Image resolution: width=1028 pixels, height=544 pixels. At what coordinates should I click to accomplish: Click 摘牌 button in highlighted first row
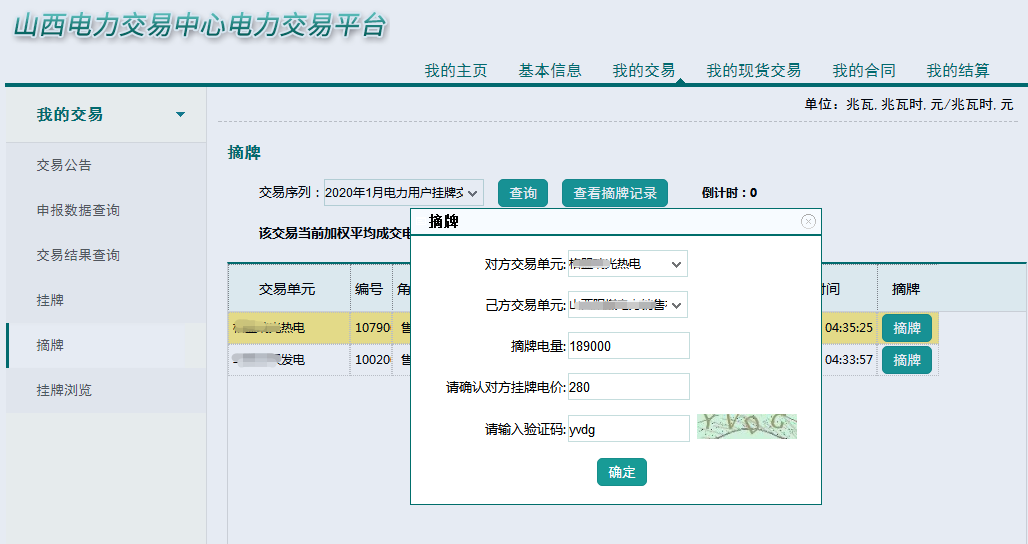coord(906,328)
